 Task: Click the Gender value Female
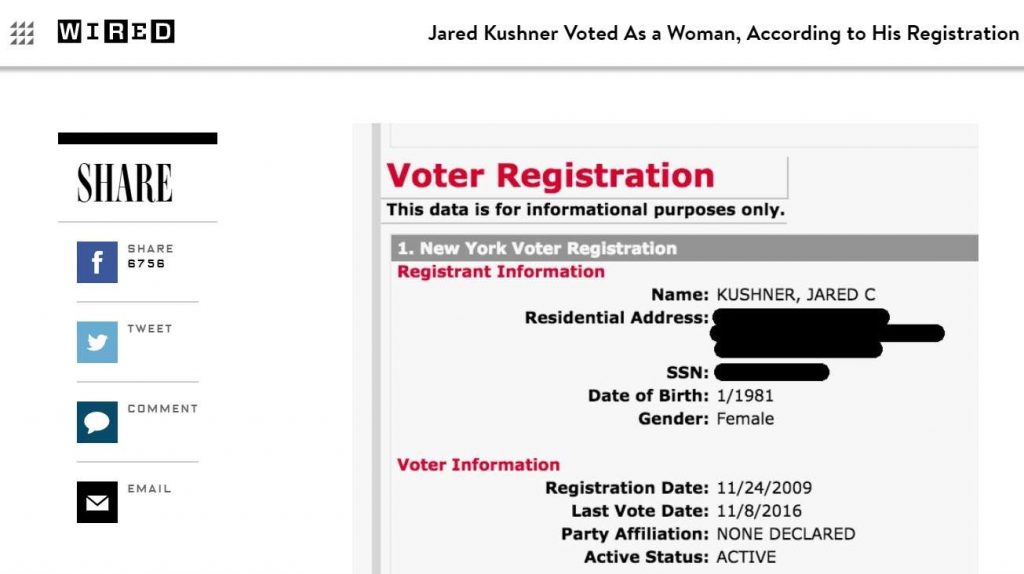click(x=745, y=418)
